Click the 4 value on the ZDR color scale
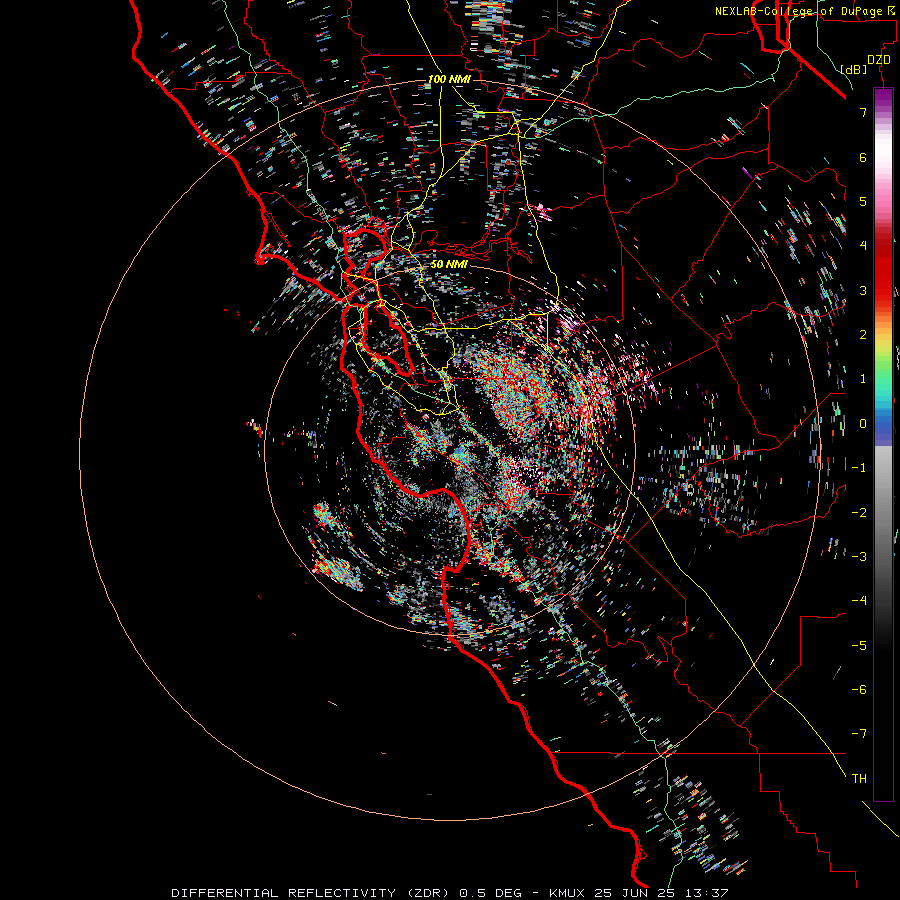Viewport: 900px width, 900px height. point(863,246)
